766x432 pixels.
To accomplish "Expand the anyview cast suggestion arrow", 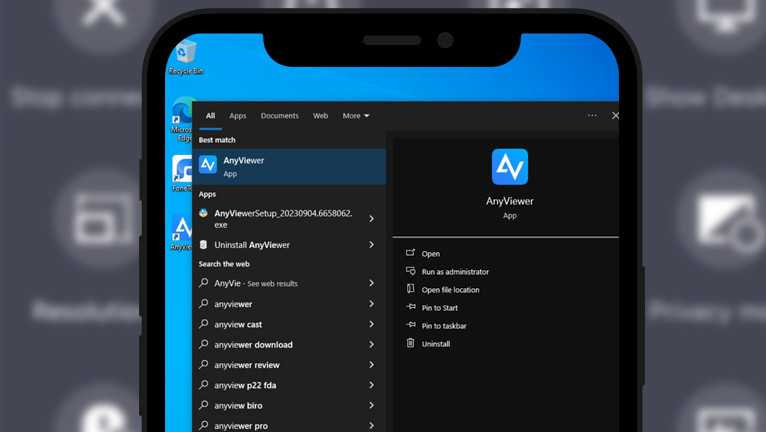I will click(x=372, y=324).
